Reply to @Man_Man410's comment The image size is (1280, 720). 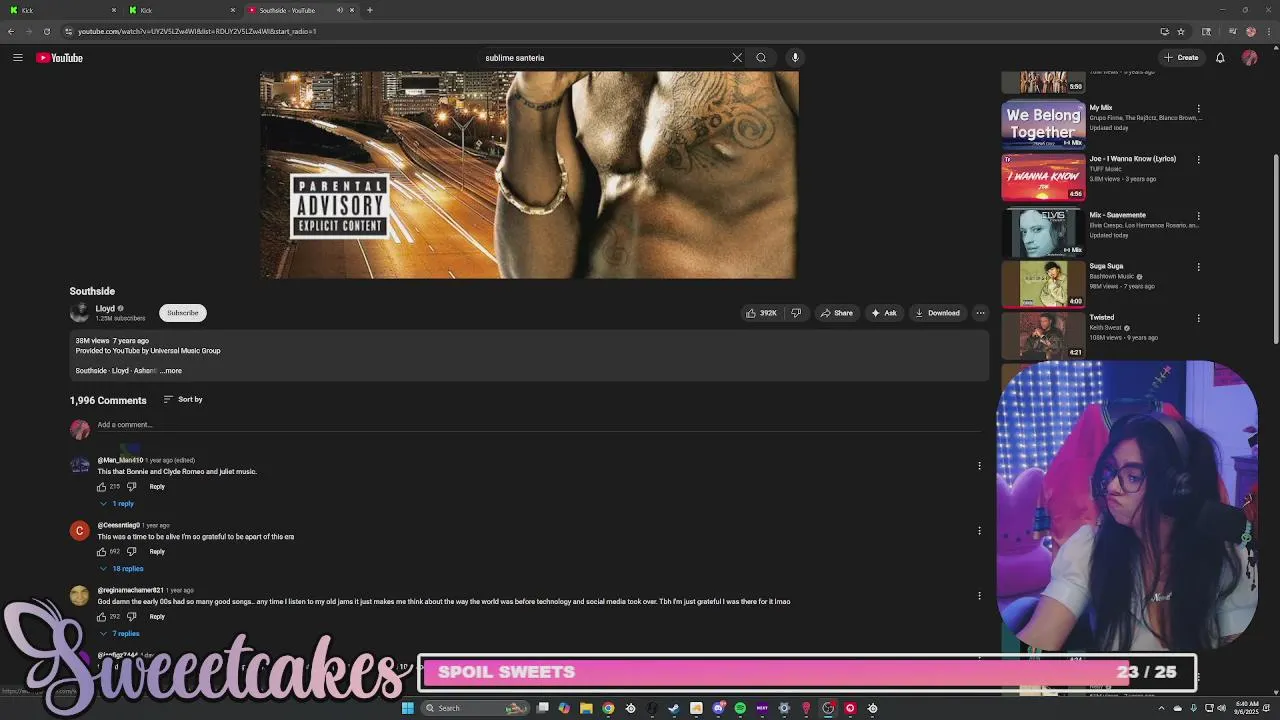click(x=157, y=487)
